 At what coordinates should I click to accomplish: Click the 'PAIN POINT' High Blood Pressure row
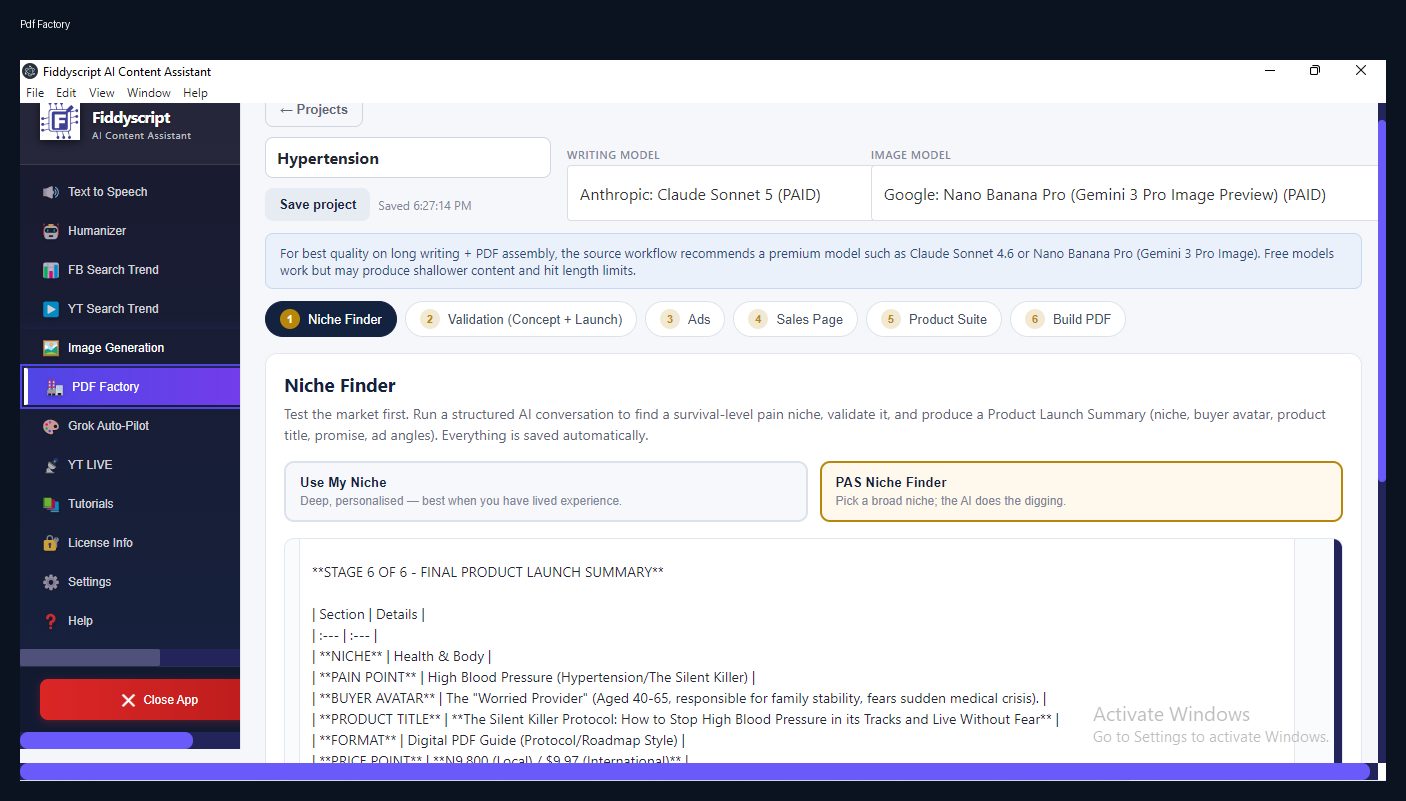coord(534,677)
